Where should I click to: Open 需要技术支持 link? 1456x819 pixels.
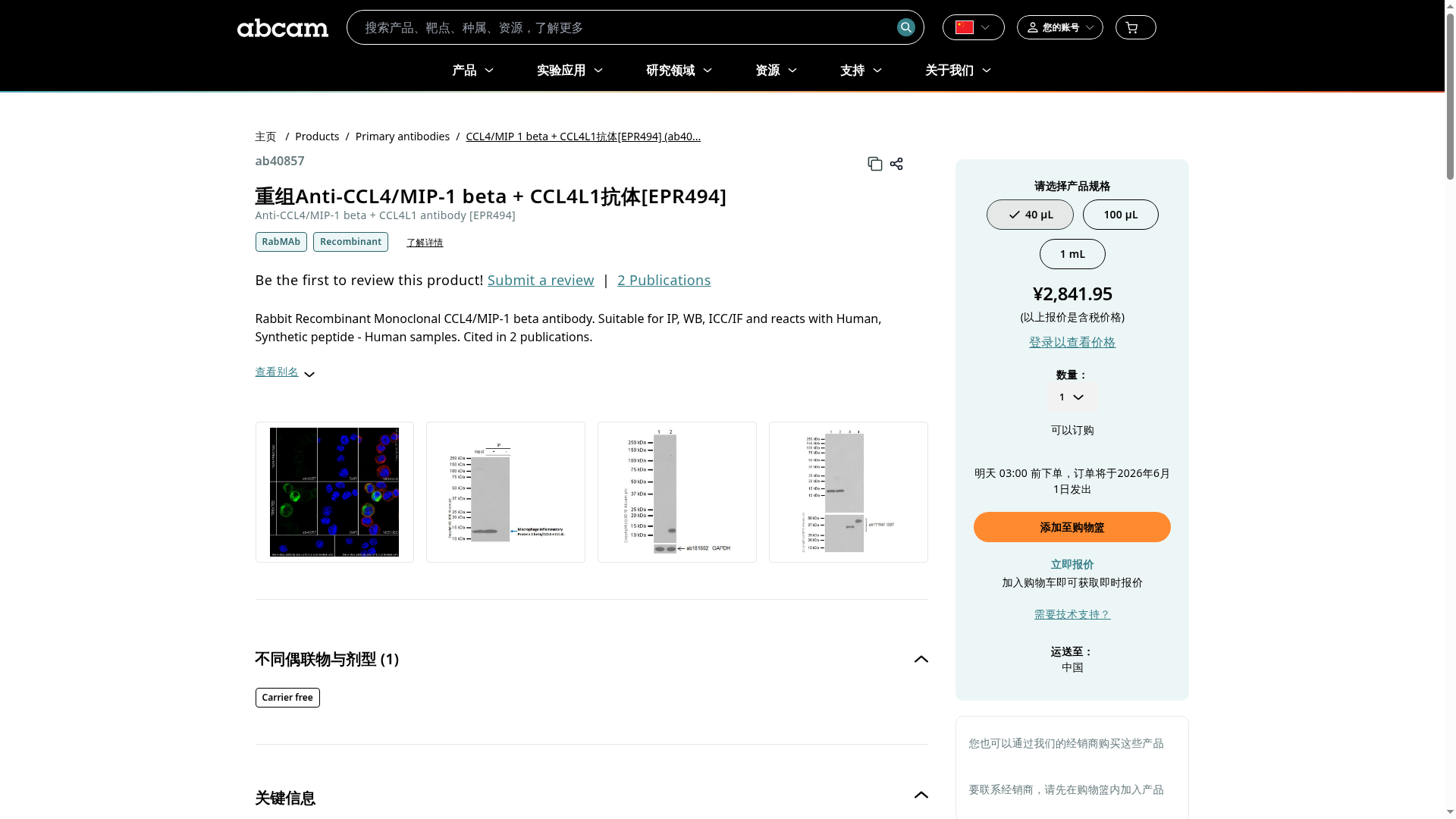(1072, 615)
